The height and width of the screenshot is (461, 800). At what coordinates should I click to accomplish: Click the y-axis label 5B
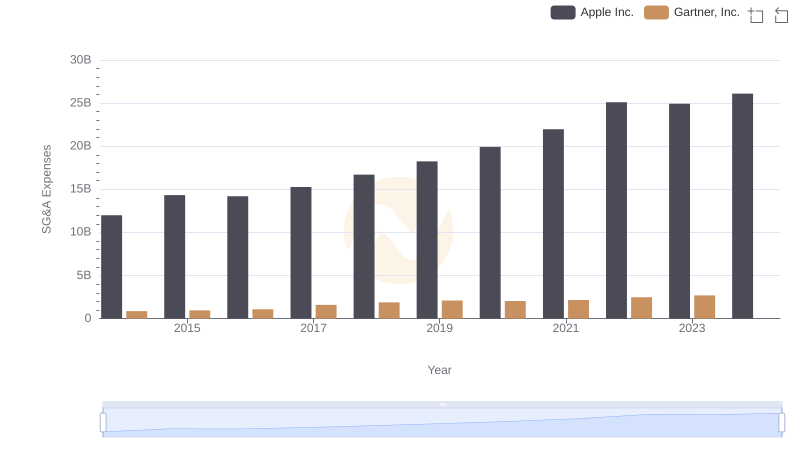tap(84, 275)
